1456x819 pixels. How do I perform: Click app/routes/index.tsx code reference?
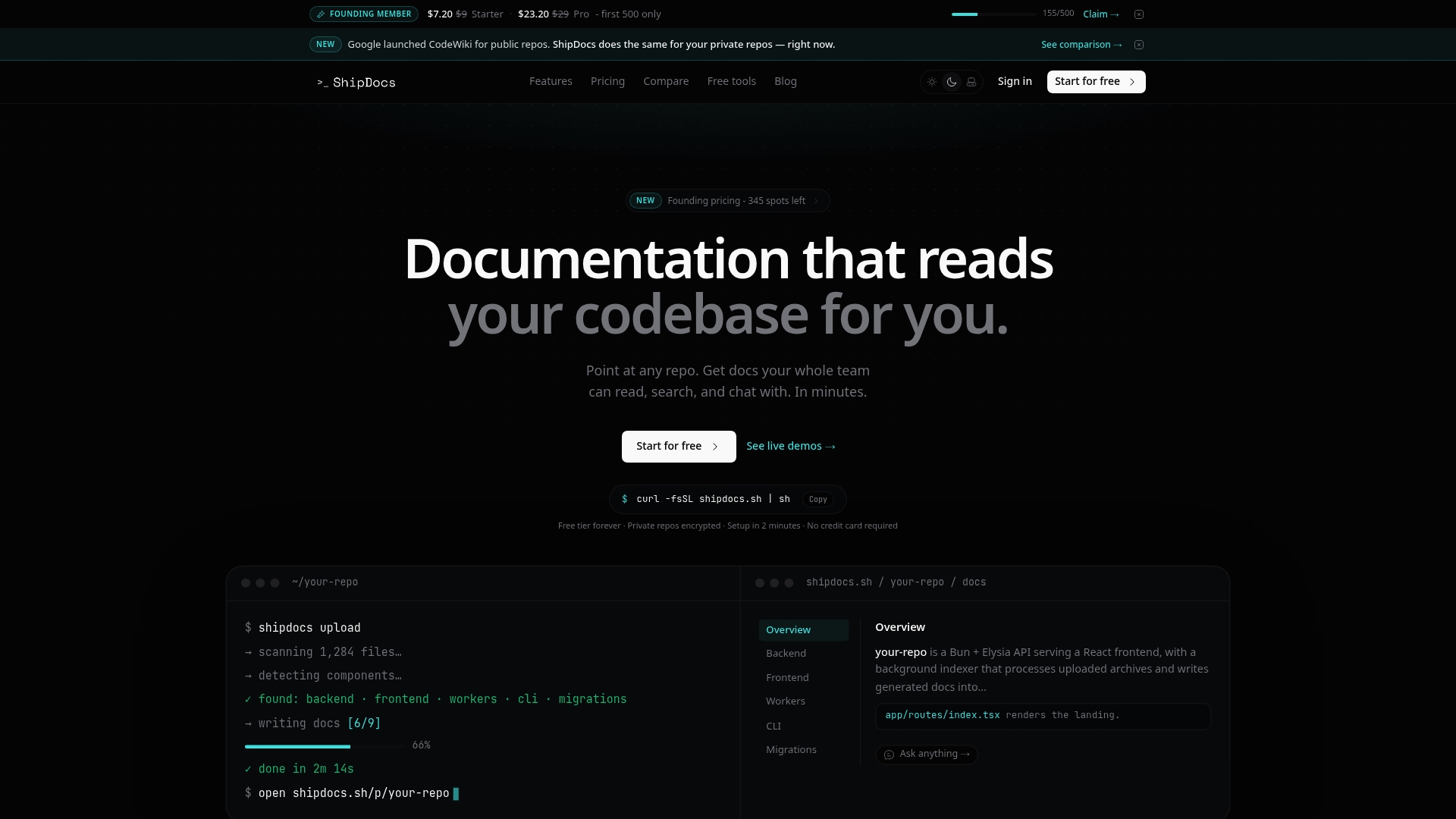pos(943,715)
